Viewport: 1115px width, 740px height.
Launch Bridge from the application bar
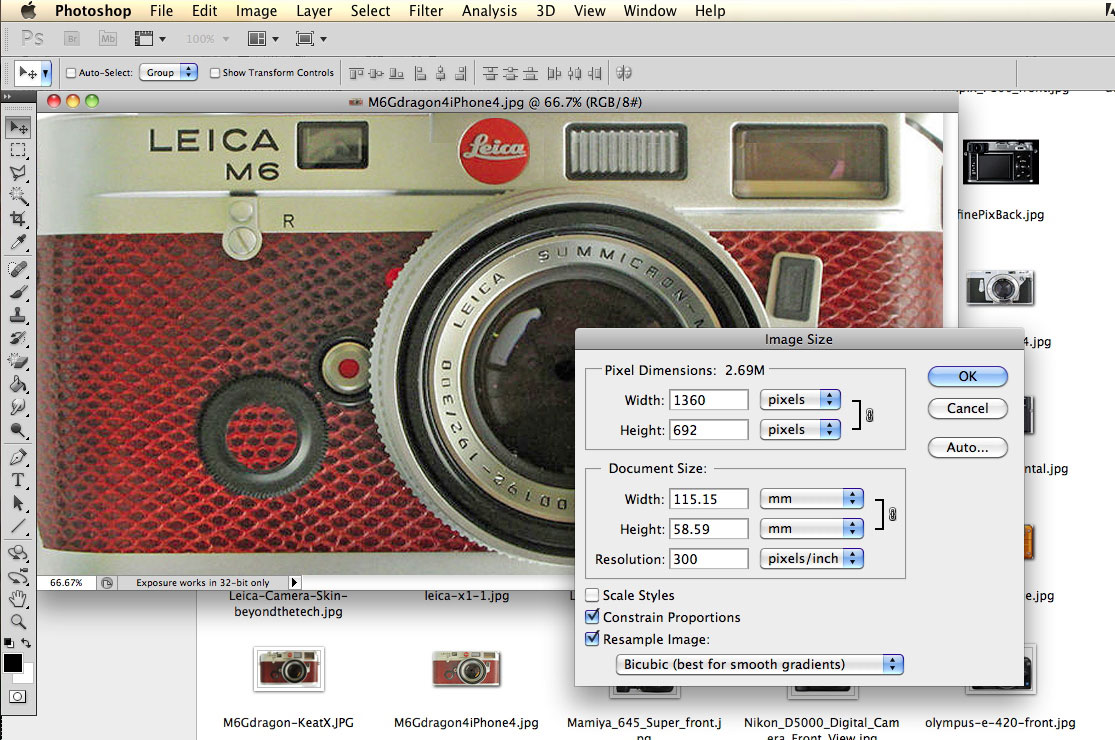(x=72, y=38)
